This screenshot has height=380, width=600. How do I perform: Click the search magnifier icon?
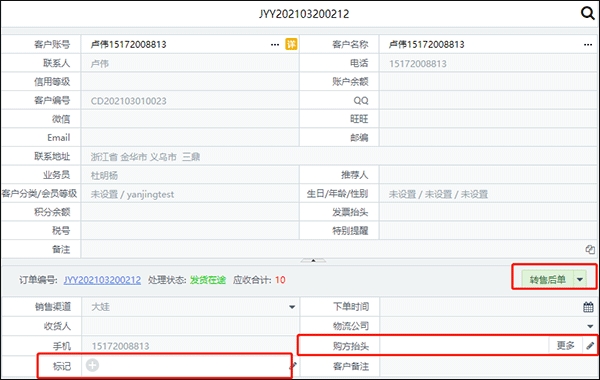pos(587,13)
